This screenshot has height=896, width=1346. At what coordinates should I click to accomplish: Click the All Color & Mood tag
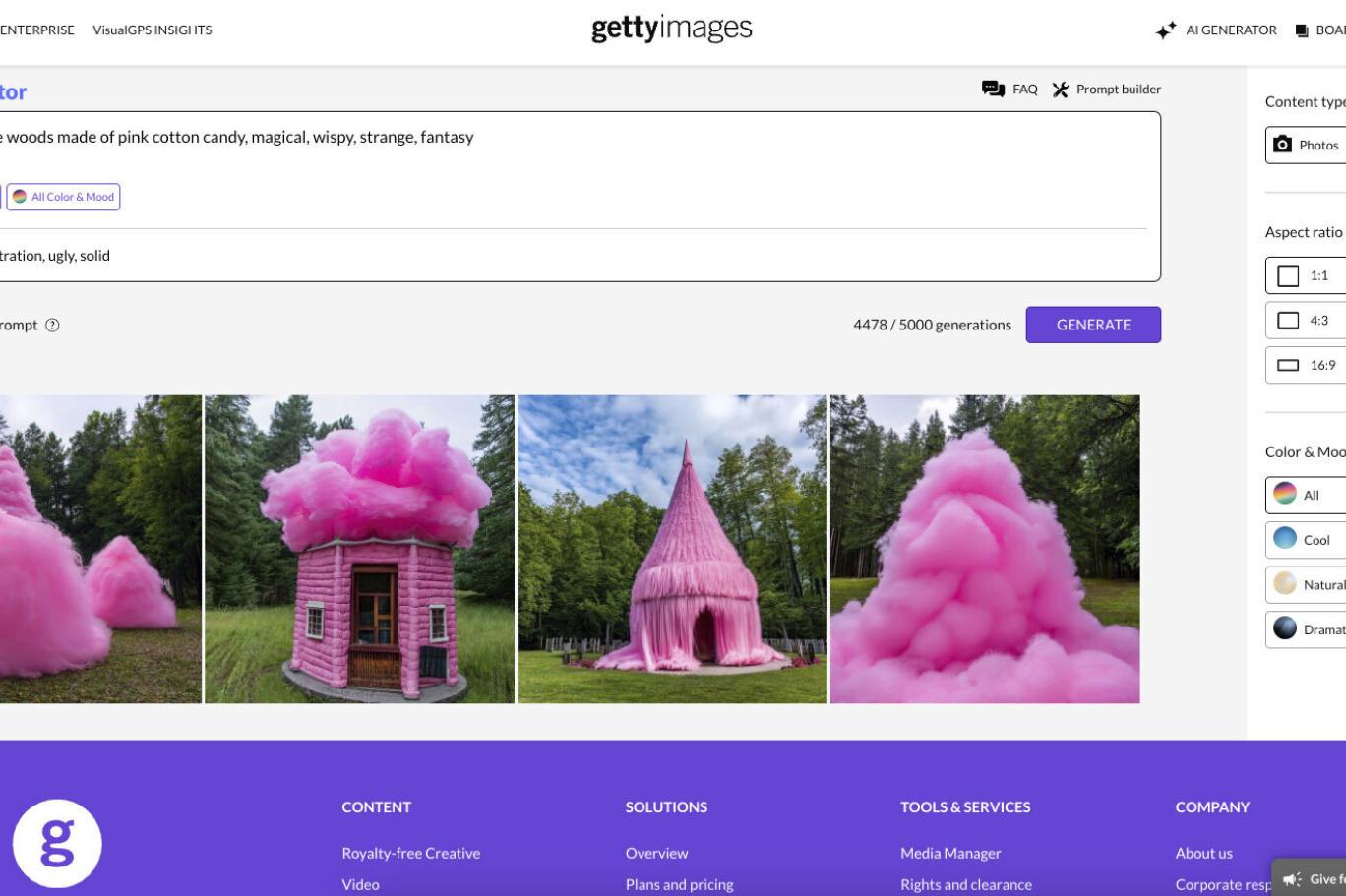(x=64, y=197)
